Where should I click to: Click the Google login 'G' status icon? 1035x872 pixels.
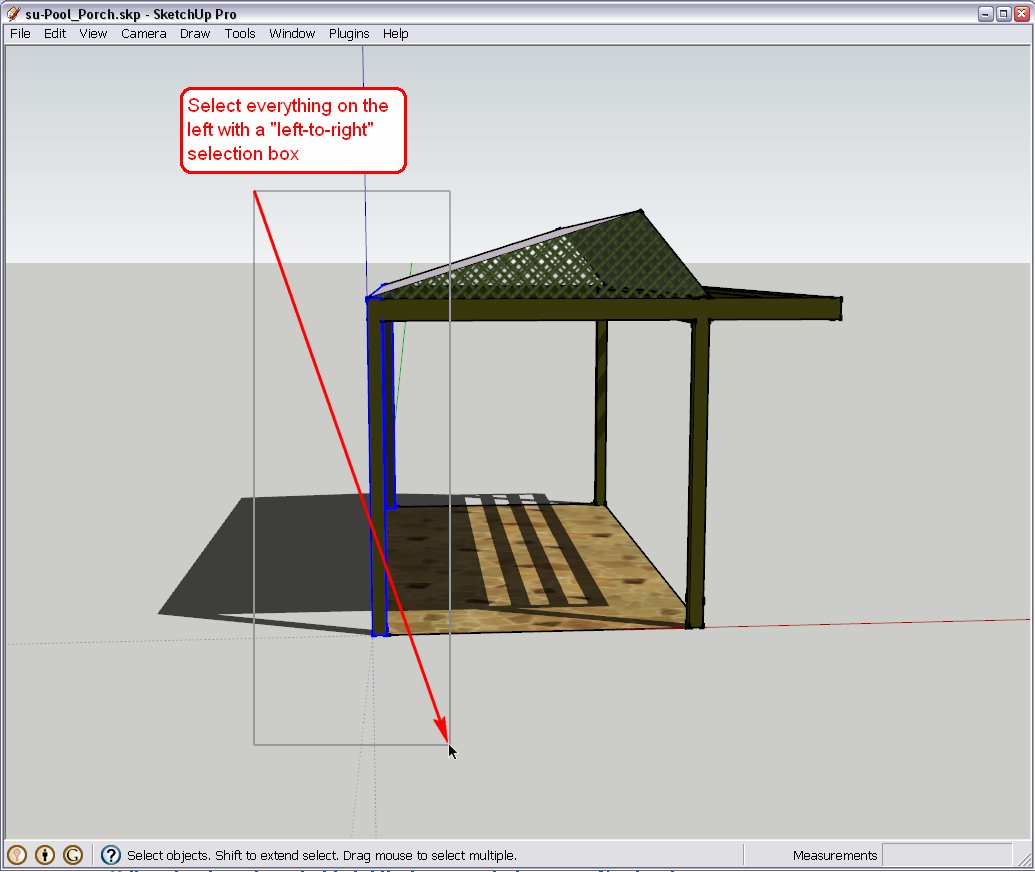(73, 855)
